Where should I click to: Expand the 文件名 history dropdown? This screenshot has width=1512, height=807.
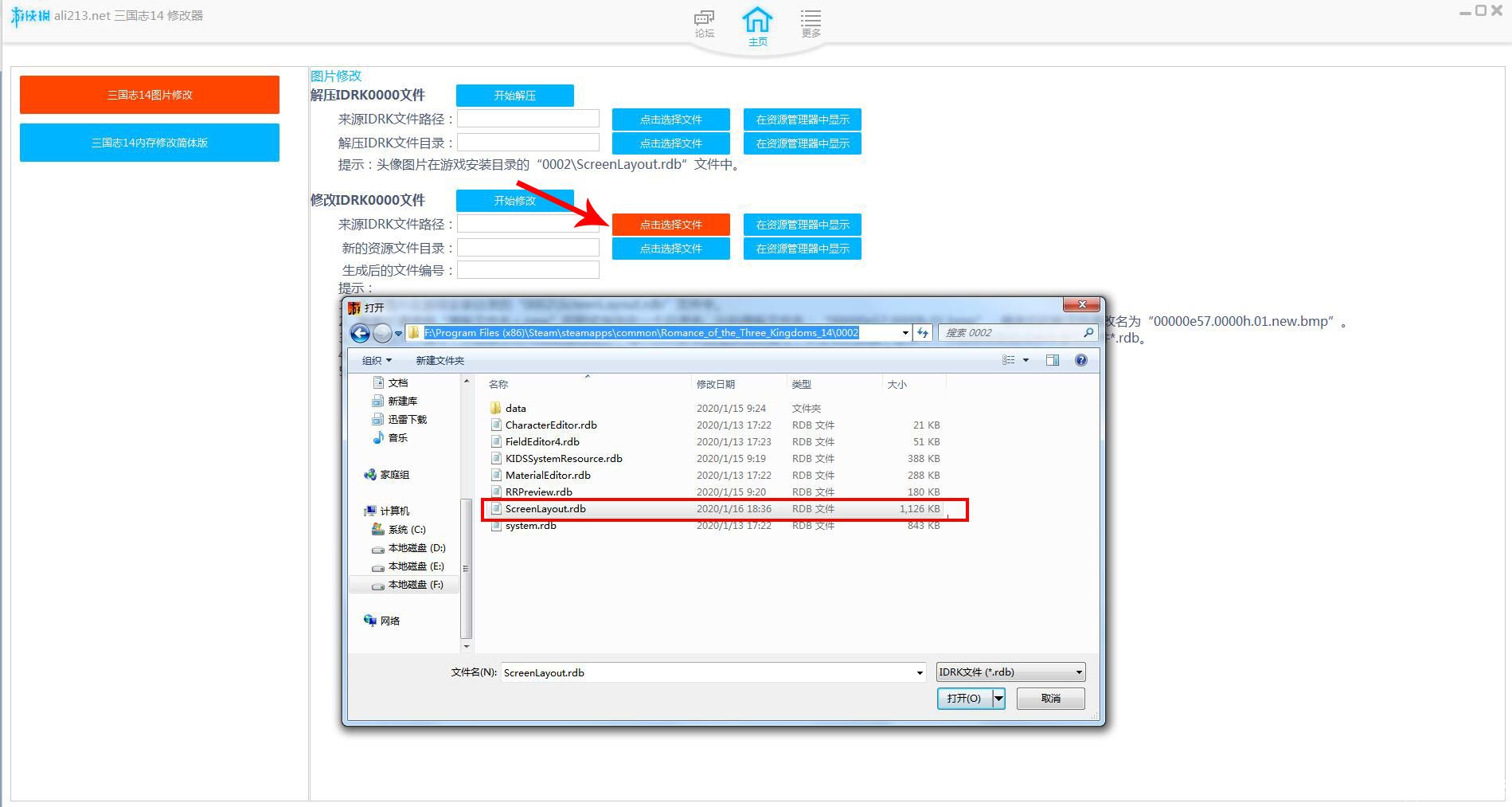(x=920, y=672)
